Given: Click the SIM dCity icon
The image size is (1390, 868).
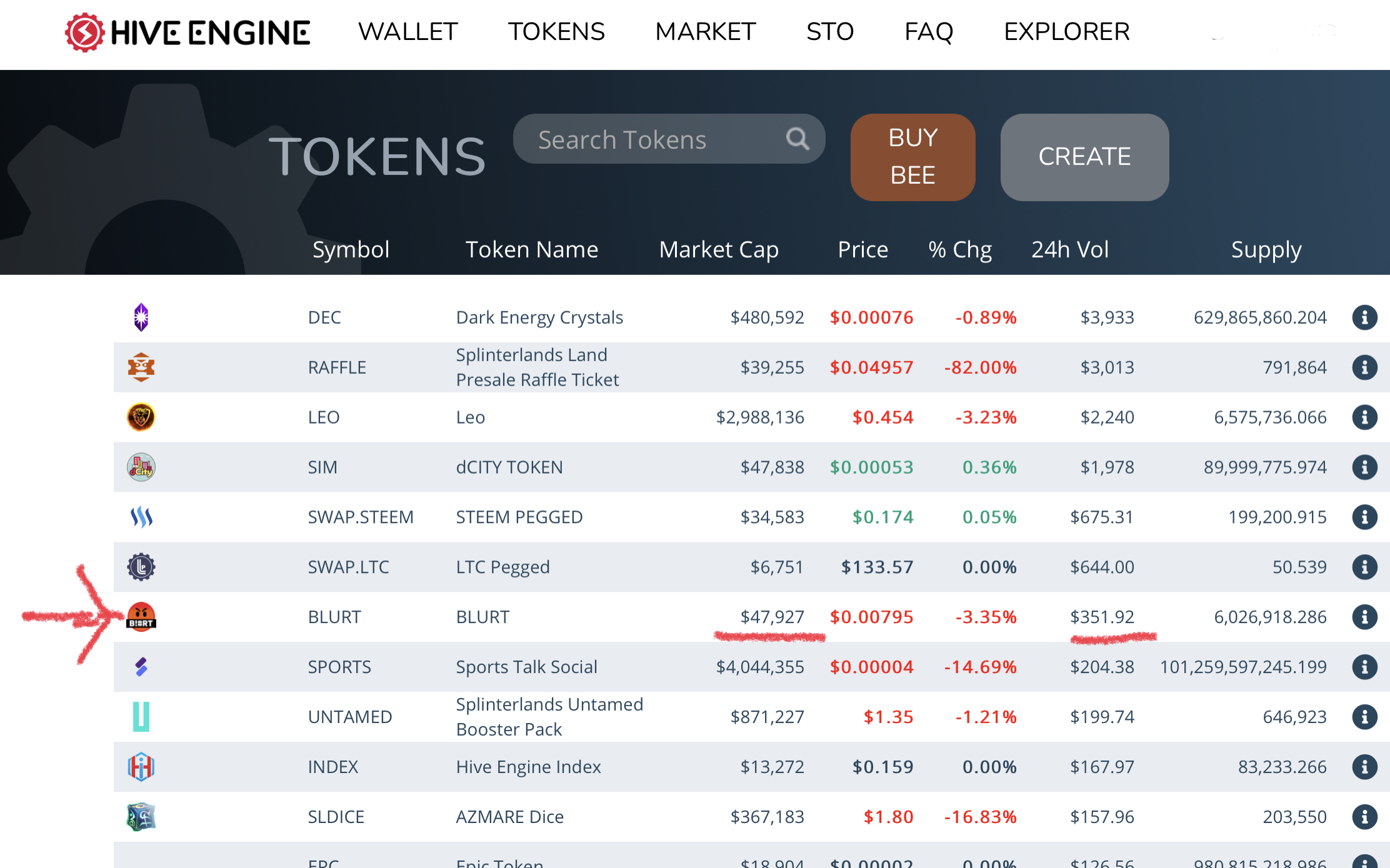Looking at the screenshot, I should [x=141, y=467].
